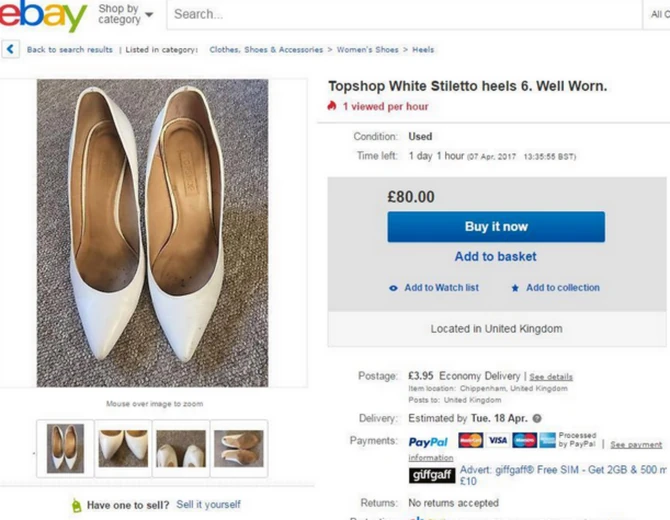Click the Visa card icon
Screen dimensions: 670x520
click(497, 440)
